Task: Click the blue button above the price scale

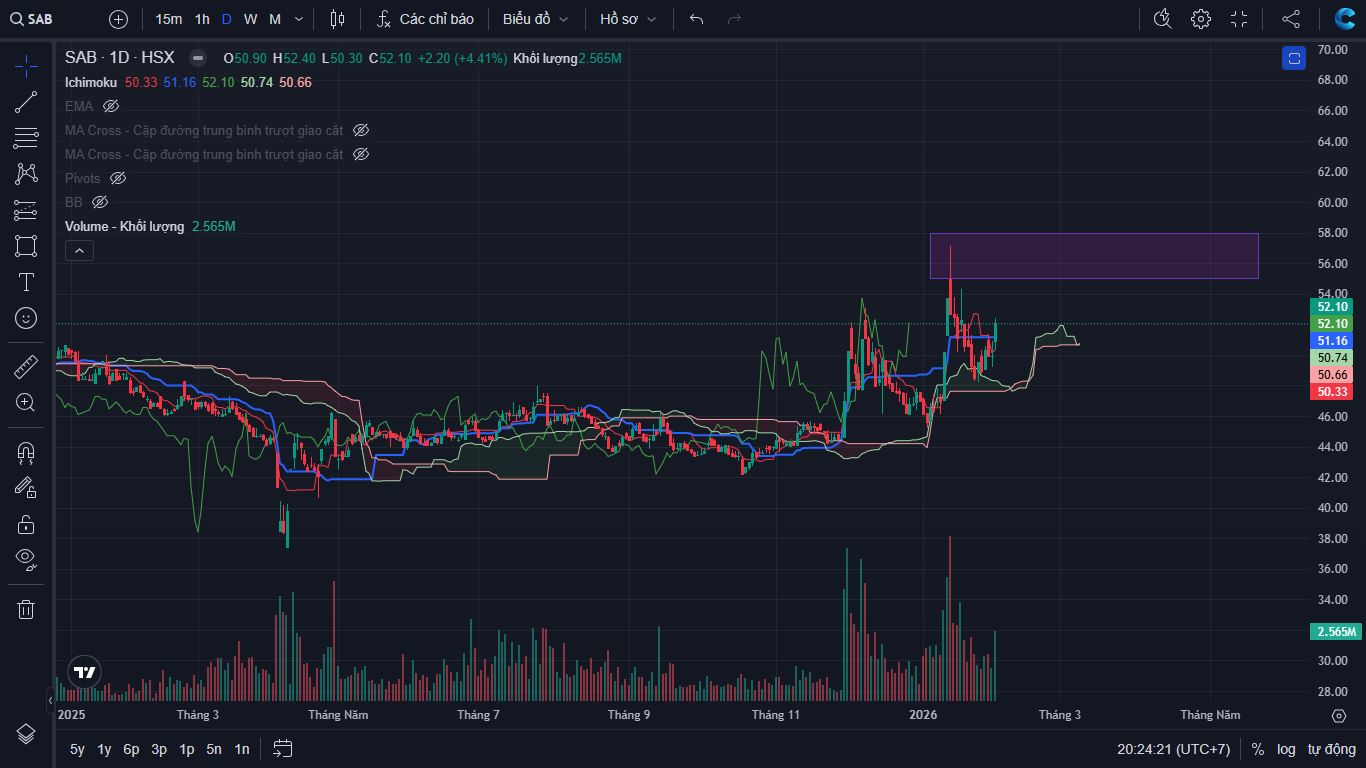Action: pos(1294,58)
